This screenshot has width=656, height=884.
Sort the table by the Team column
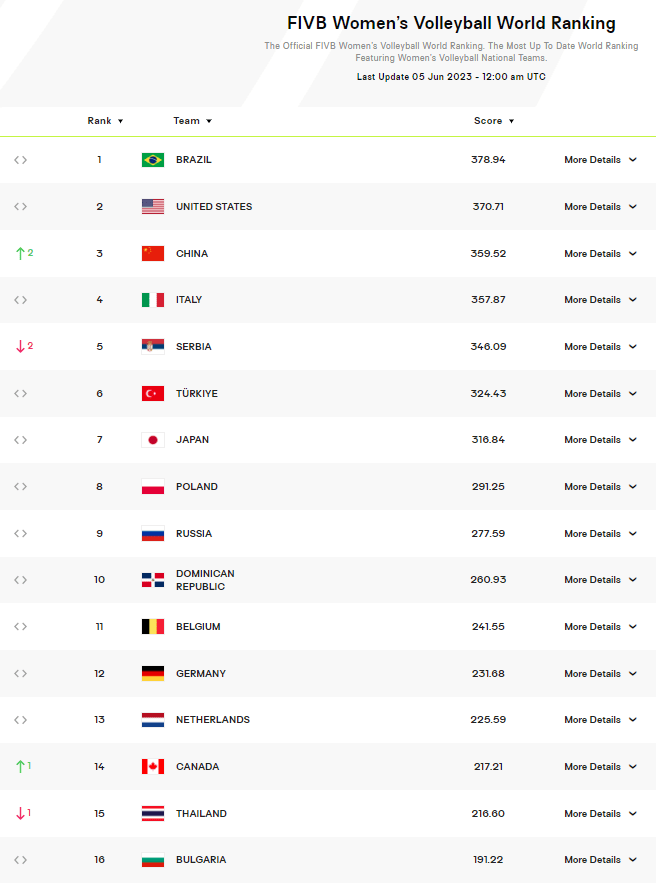192,121
